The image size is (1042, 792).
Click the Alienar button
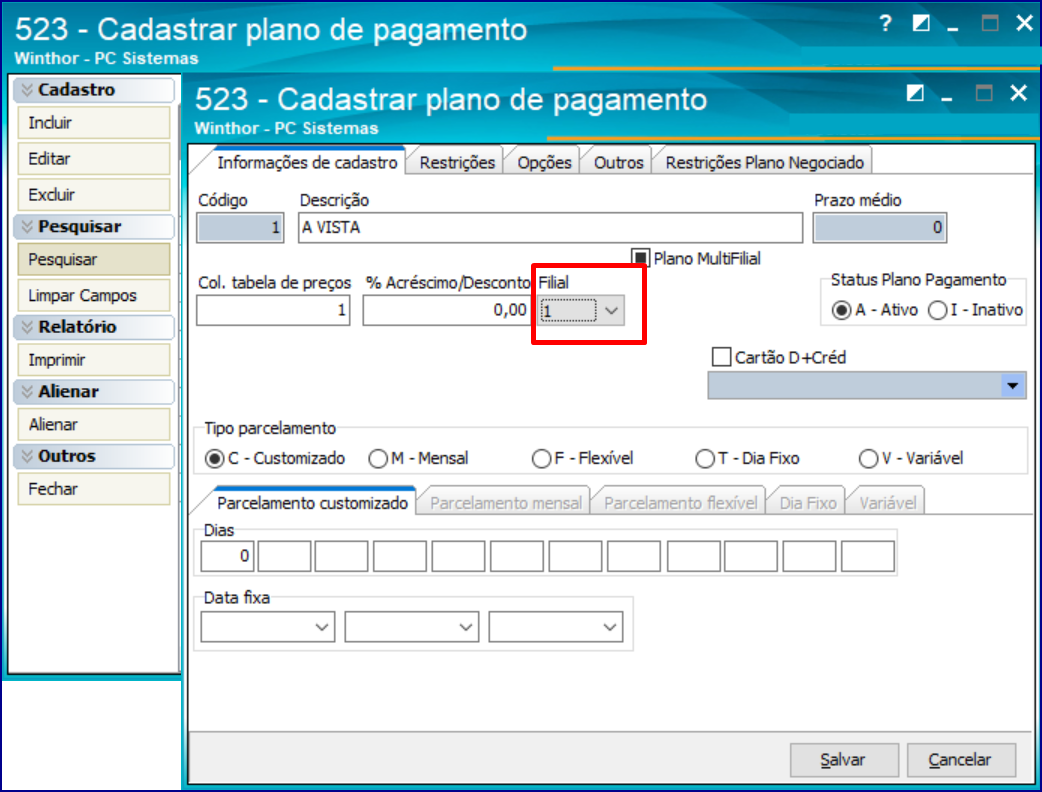click(x=94, y=424)
